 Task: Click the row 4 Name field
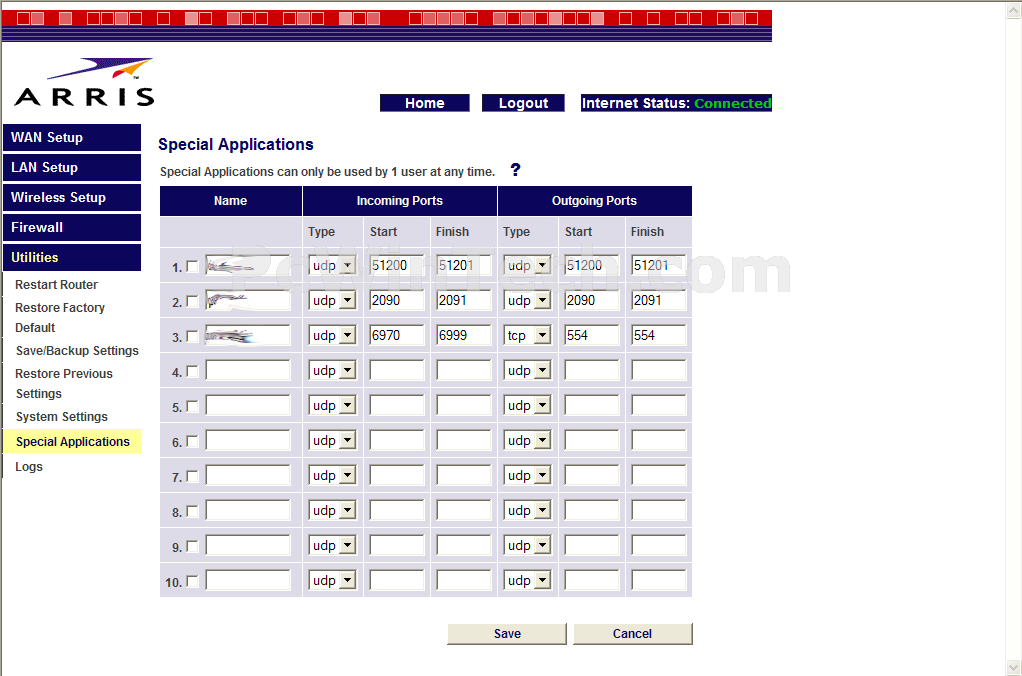248,370
